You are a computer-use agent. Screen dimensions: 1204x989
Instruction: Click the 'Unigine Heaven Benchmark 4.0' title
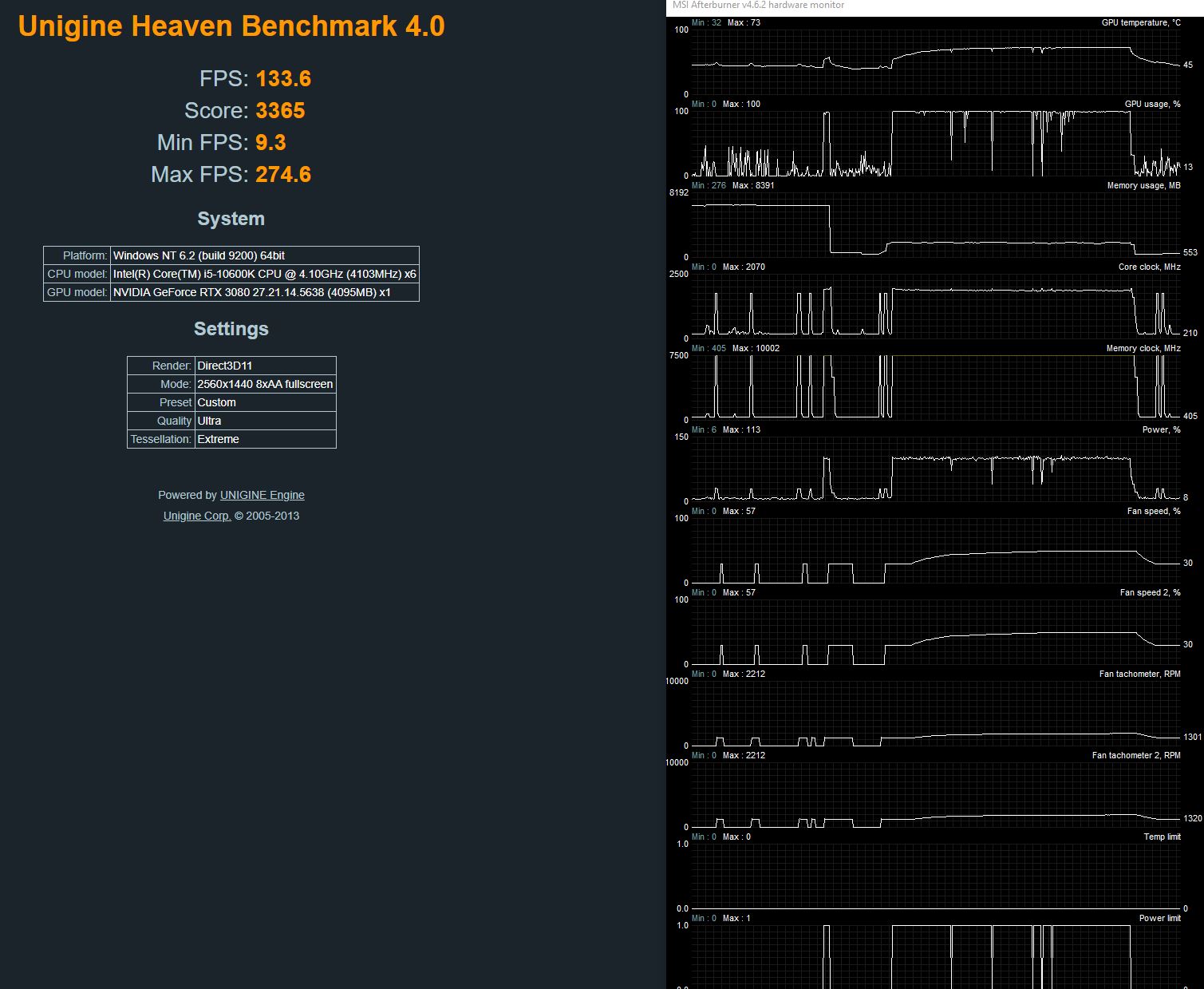(231, 26)
